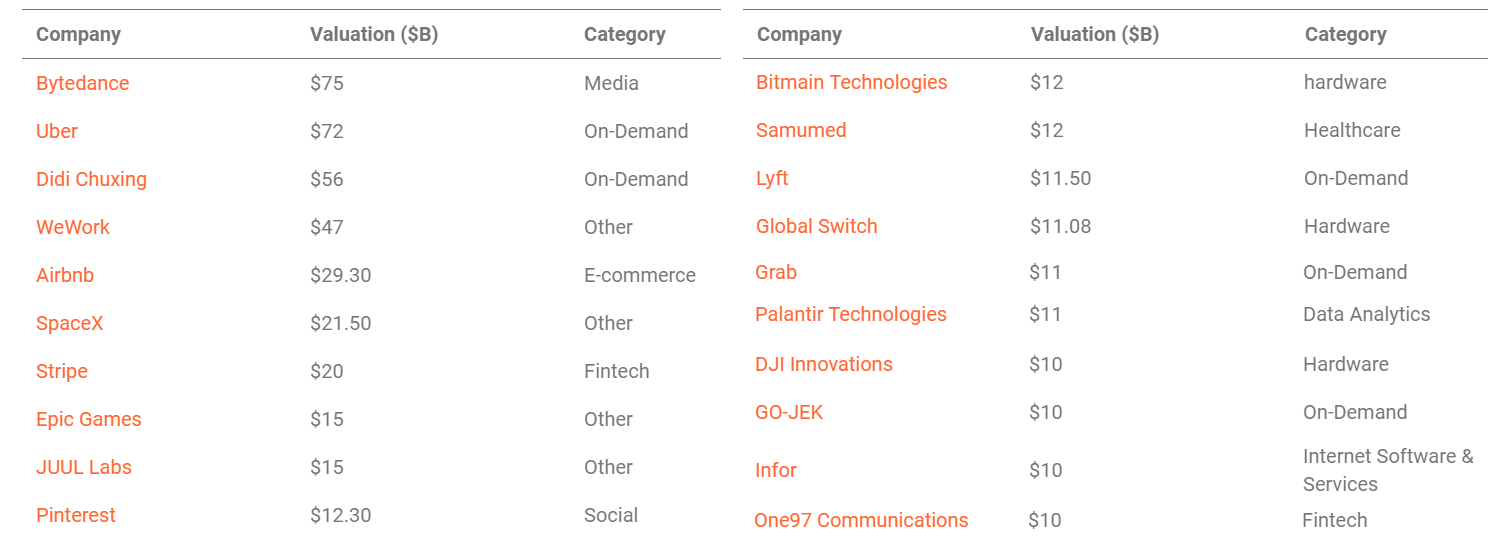Open the JUUL Labs link
Screen dimensions: 1506x548
click(x=84, y=467)
